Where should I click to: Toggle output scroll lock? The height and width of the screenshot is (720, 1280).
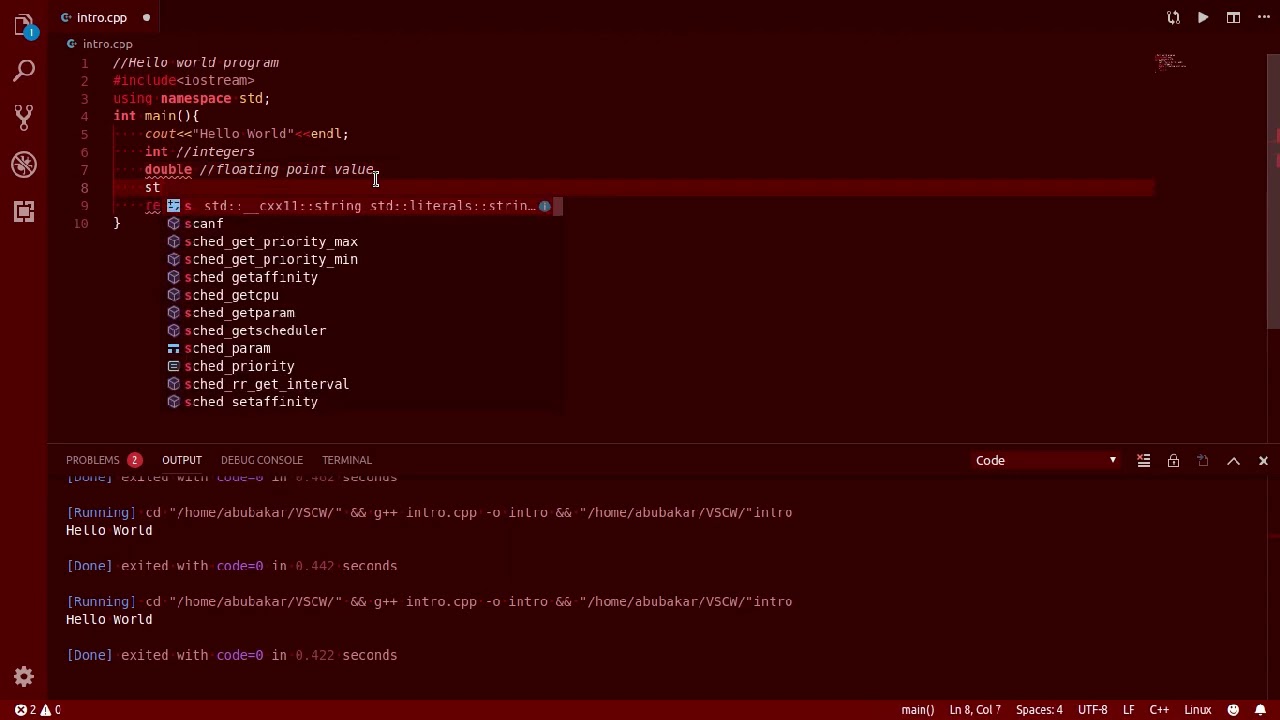tap(1173, 460)
